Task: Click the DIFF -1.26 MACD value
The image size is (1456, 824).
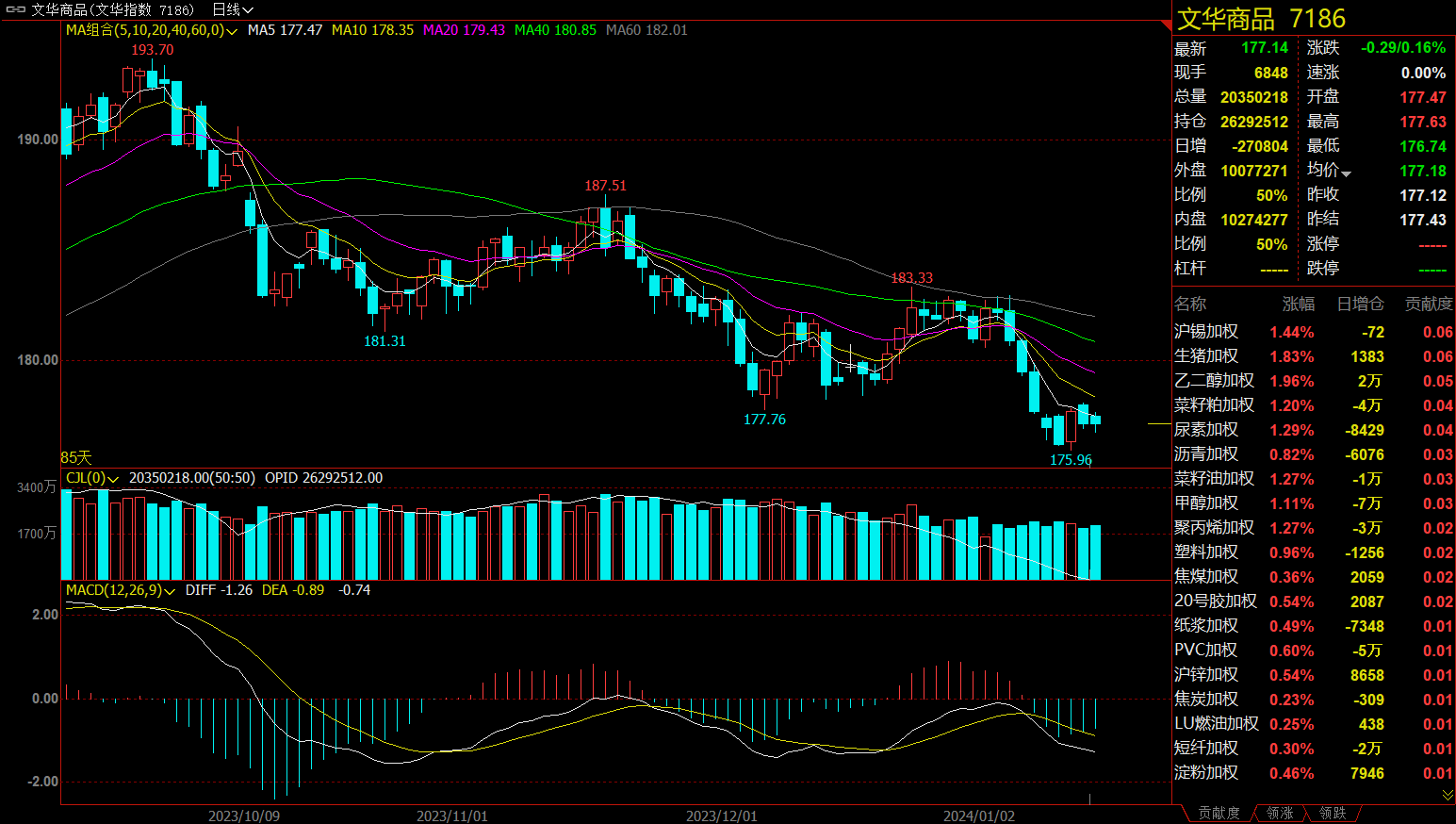Action: click(x=219, y=590)
